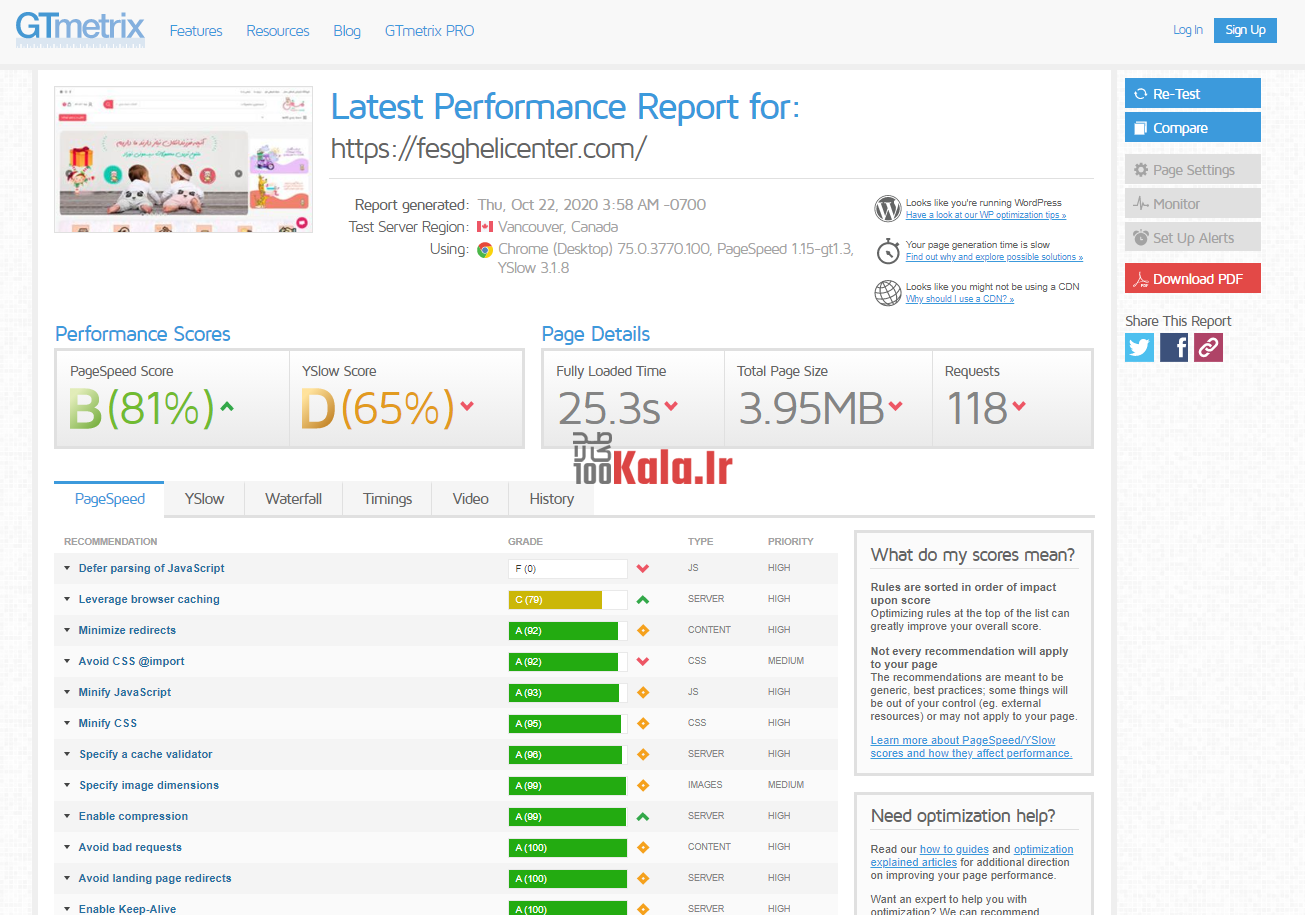This screenshot has width=1305, height=915.
Task: Switch to the YSlow tab
Action: tap(204, 498)
